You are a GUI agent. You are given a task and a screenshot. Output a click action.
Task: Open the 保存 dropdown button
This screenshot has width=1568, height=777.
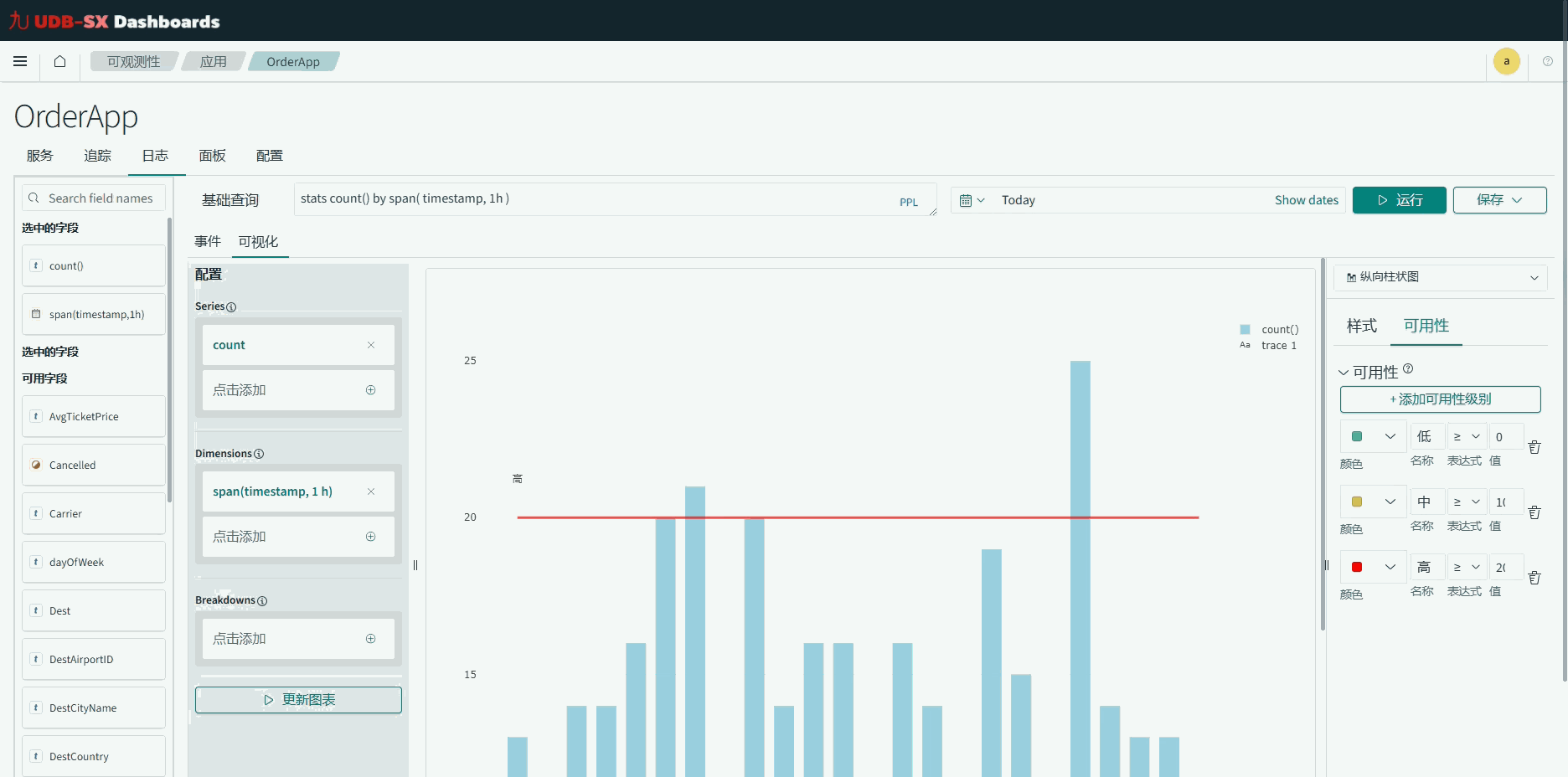point(1498,200)
